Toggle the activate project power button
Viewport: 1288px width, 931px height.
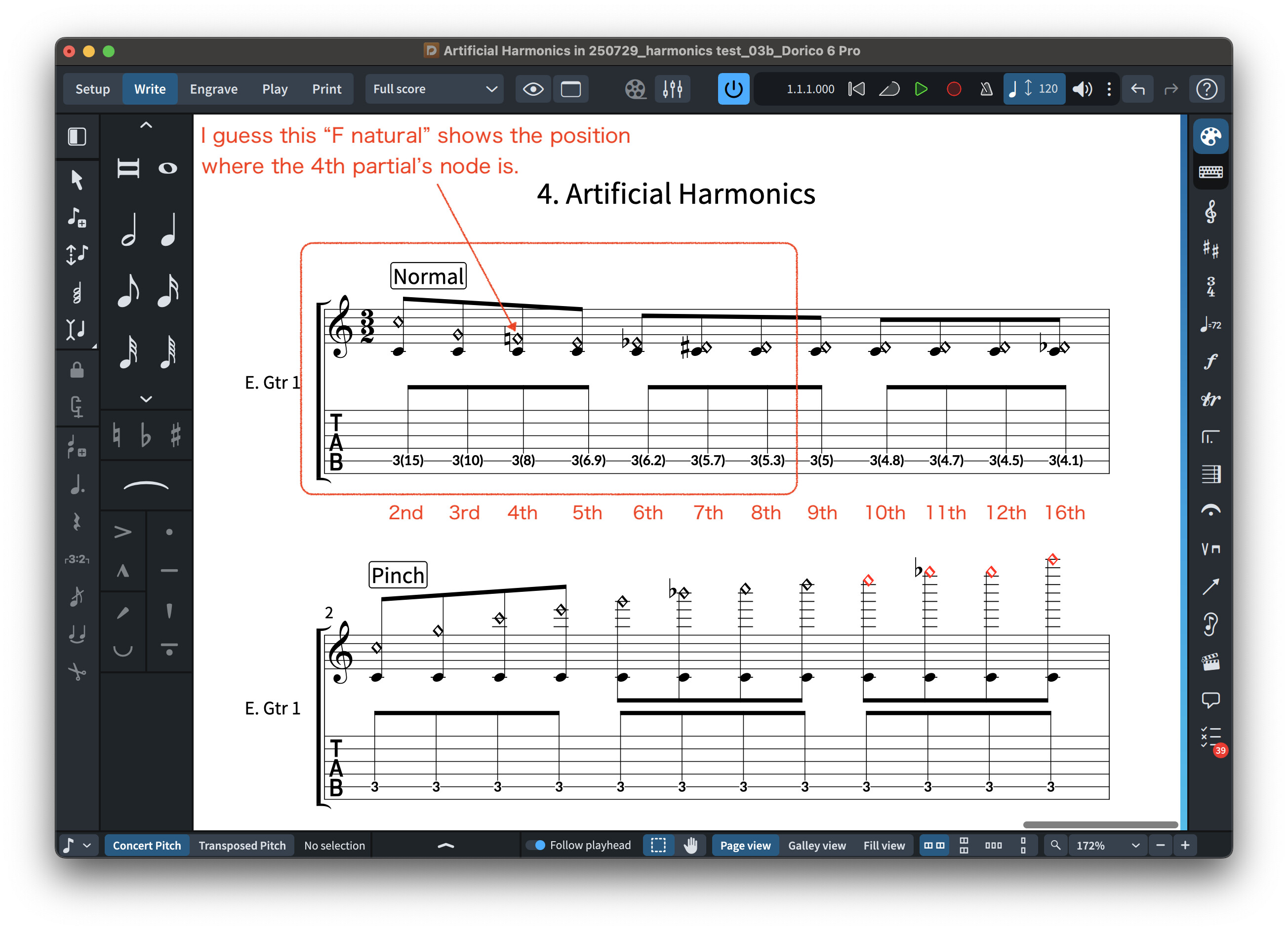[733, 89]
